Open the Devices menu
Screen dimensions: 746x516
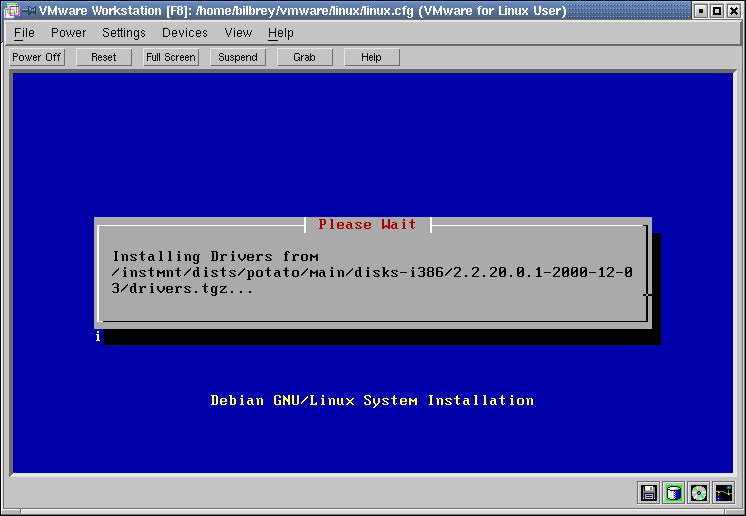coord(185,33)
